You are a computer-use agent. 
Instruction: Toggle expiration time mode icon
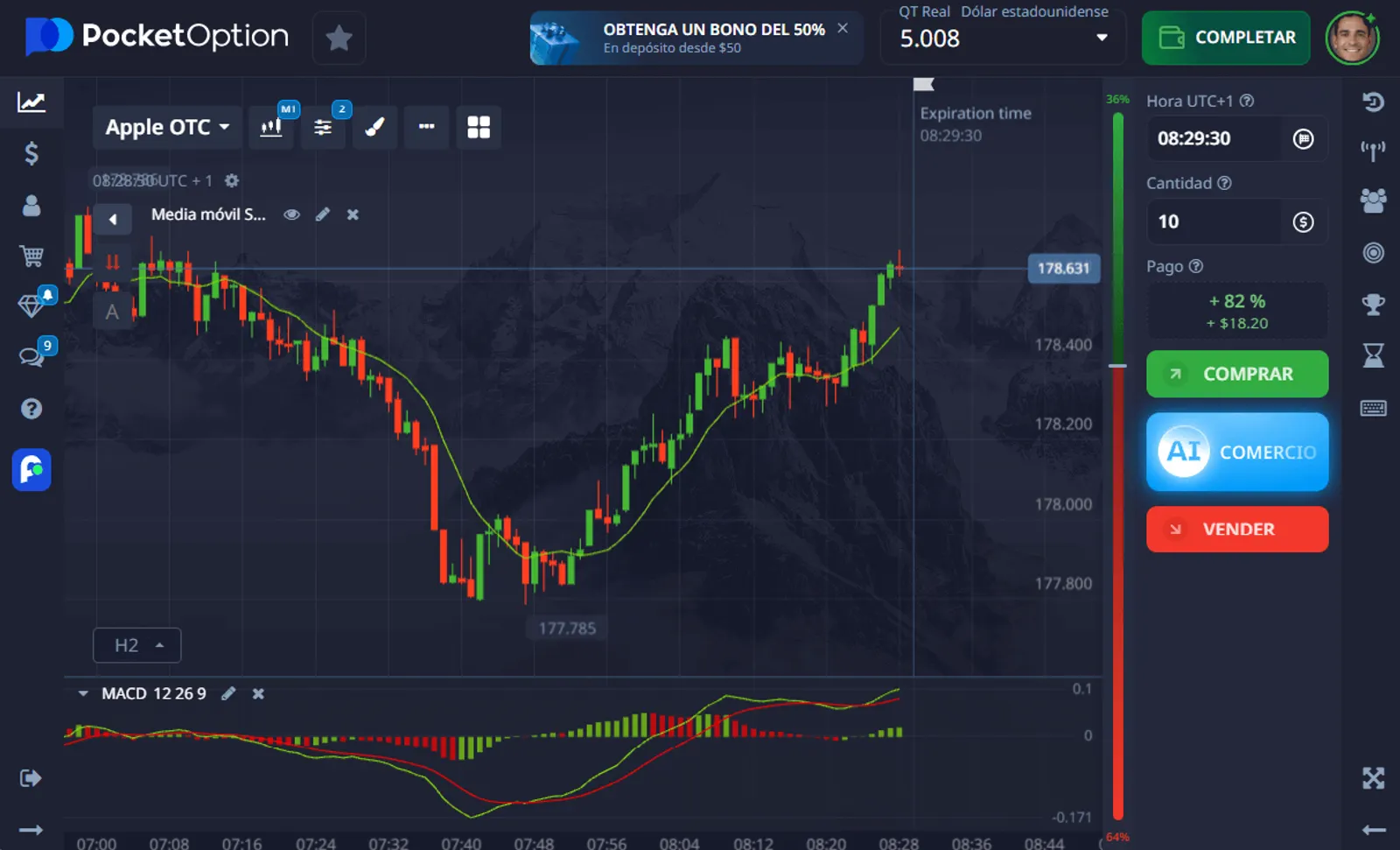click(x=1303, y=139)
